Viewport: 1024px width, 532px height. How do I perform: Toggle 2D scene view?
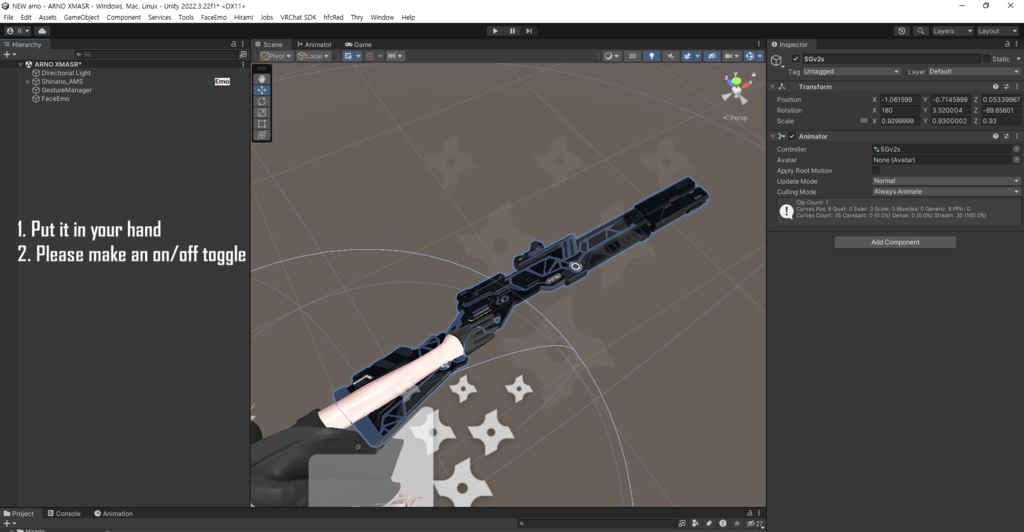pyautogui.click(x=632, y=56)
